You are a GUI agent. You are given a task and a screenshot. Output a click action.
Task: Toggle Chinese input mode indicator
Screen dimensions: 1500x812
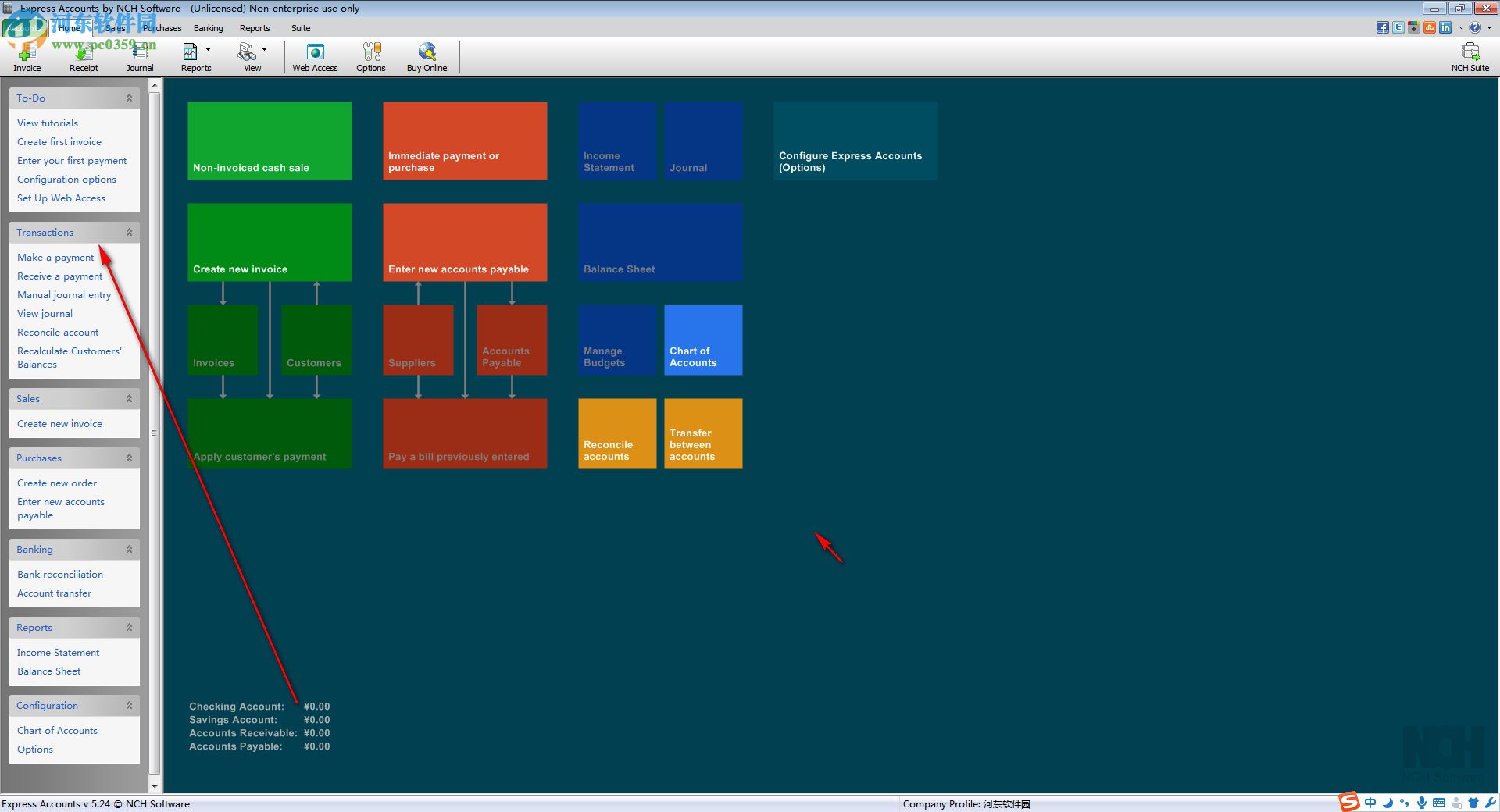[1370, 803]
